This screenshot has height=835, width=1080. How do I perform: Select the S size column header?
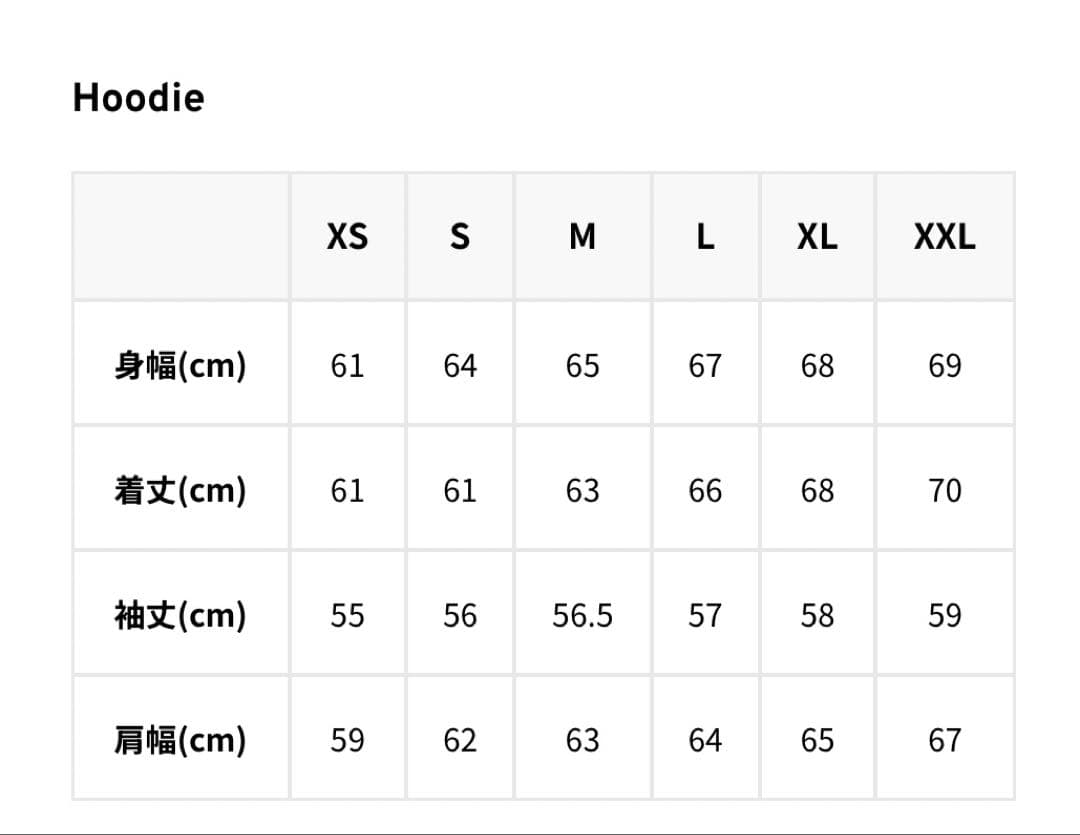459,237
